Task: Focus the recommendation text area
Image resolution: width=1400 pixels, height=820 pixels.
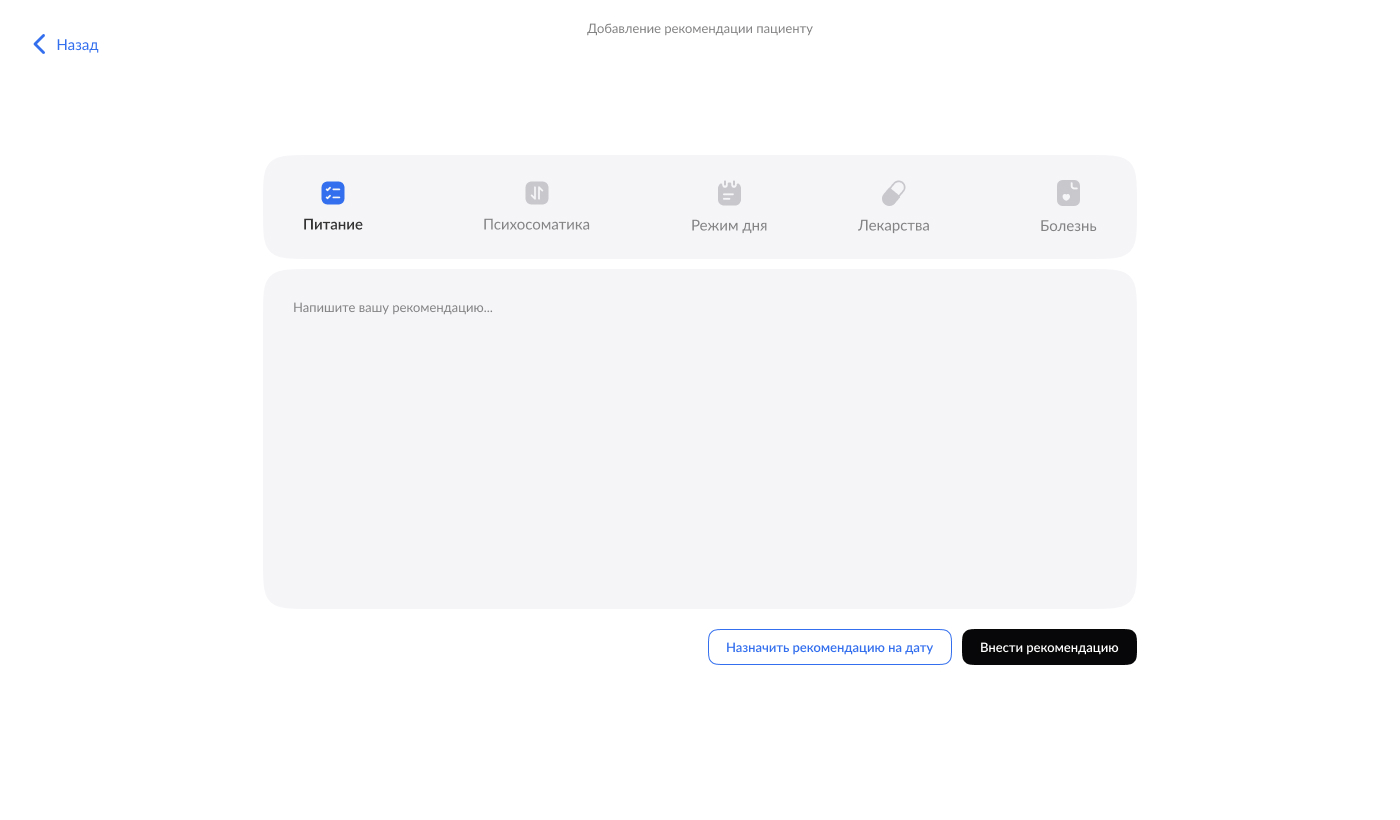Action: click(700, 439)
